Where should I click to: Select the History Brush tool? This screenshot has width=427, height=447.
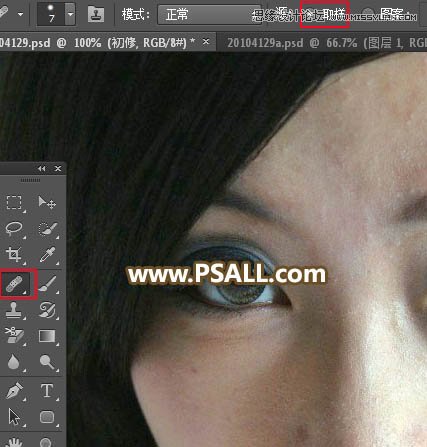coord(48,310)
